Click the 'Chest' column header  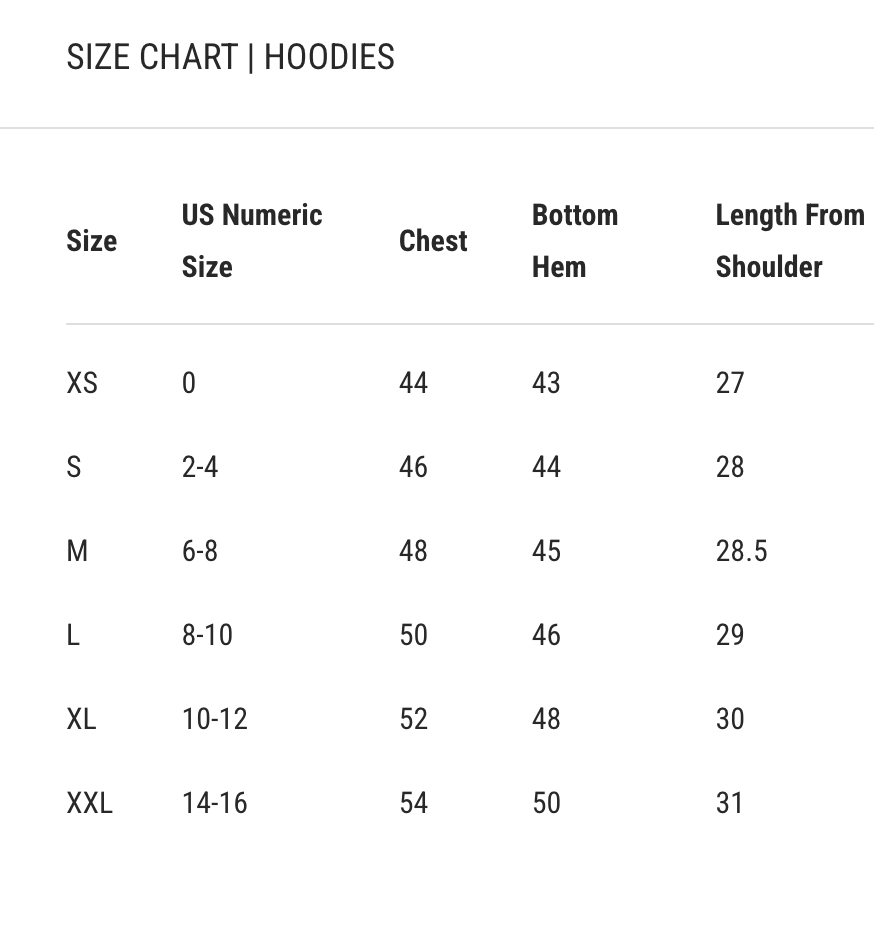click(433, 241)
